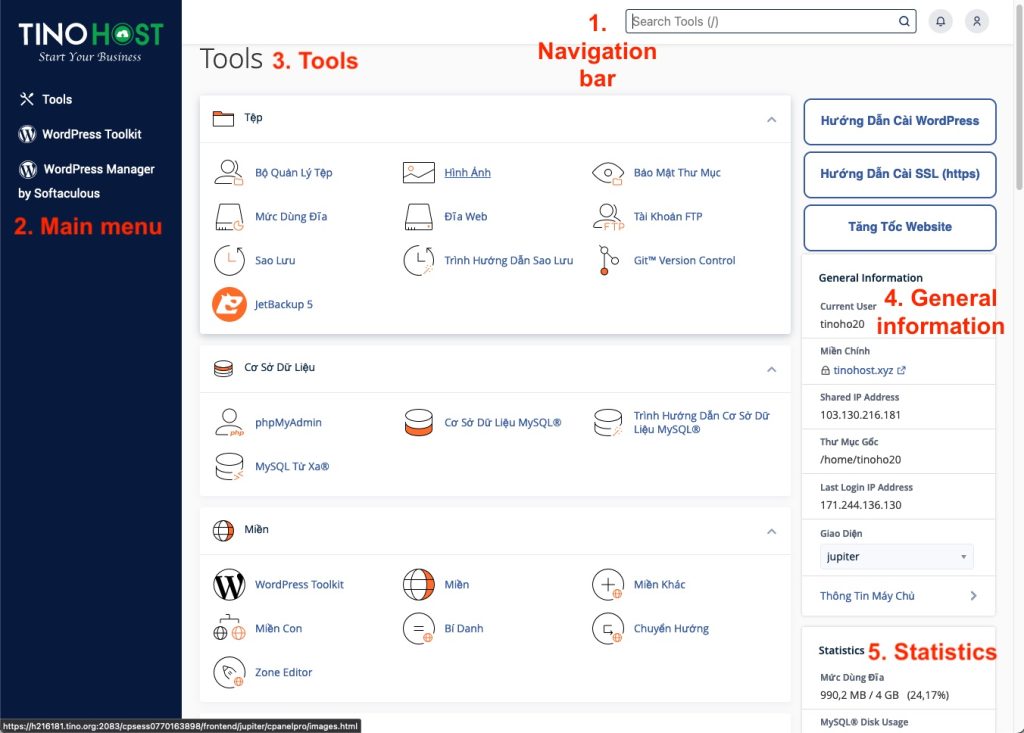Open the MySQL database wizard icon
This screenshot has height=733, width=1024.
point(608,423)
